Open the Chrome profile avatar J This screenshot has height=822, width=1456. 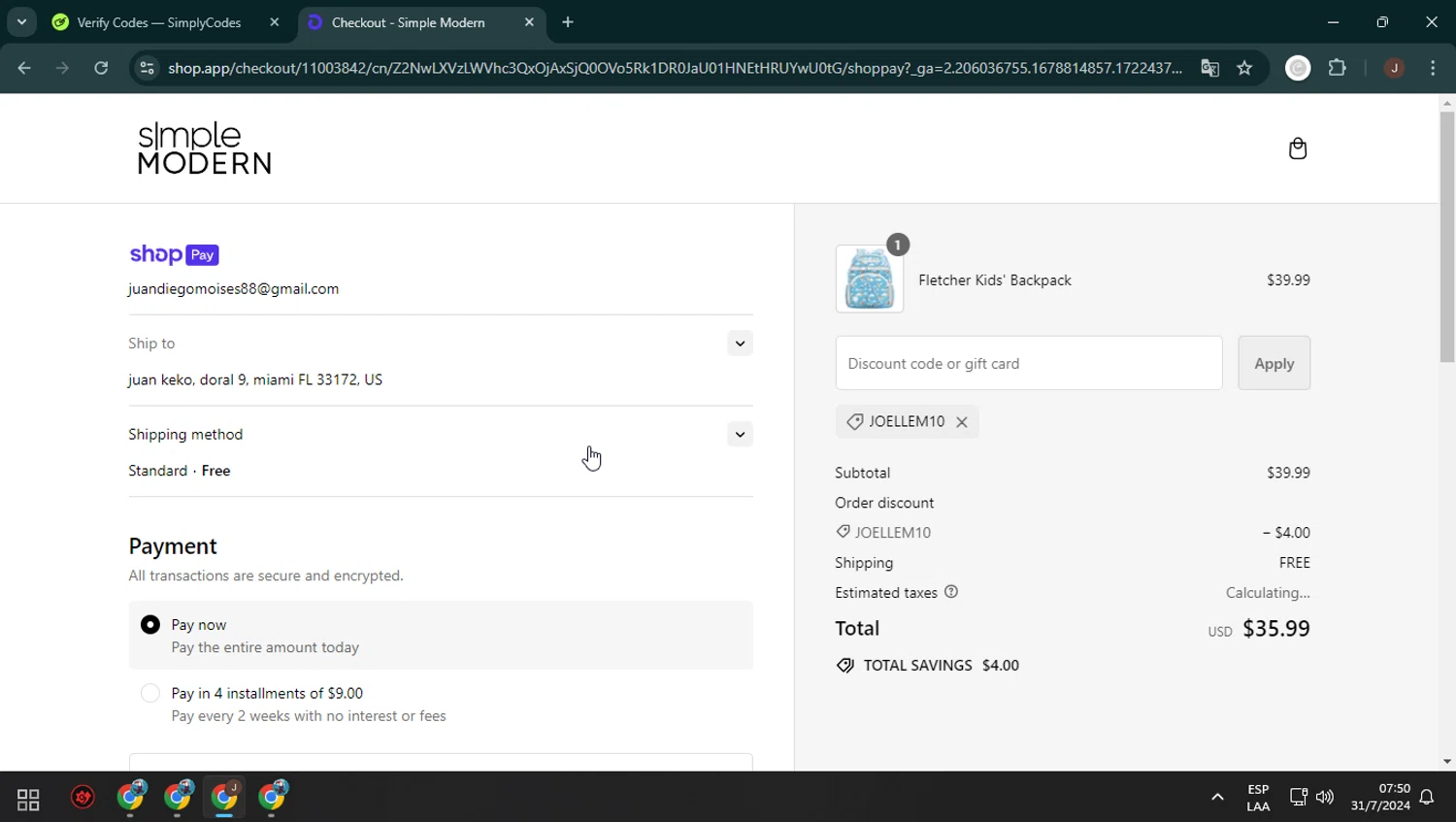[x=1394, y=68]
